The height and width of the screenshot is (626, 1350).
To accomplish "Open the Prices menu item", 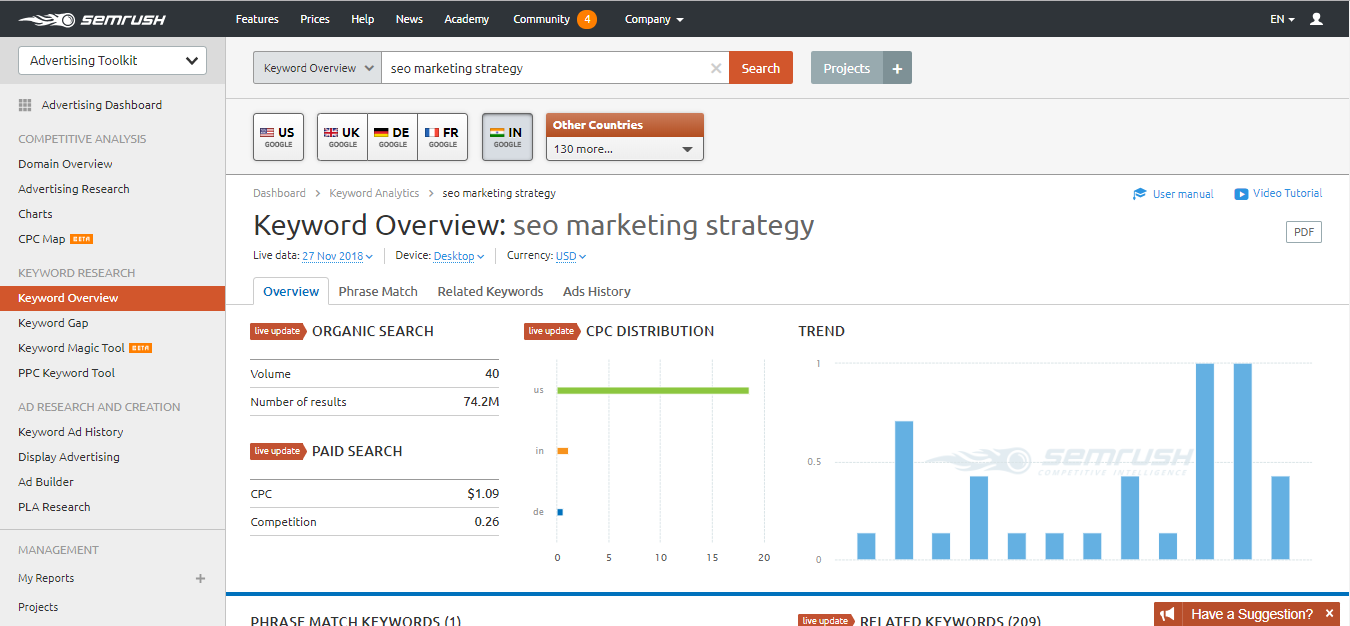I will (315, 19).
